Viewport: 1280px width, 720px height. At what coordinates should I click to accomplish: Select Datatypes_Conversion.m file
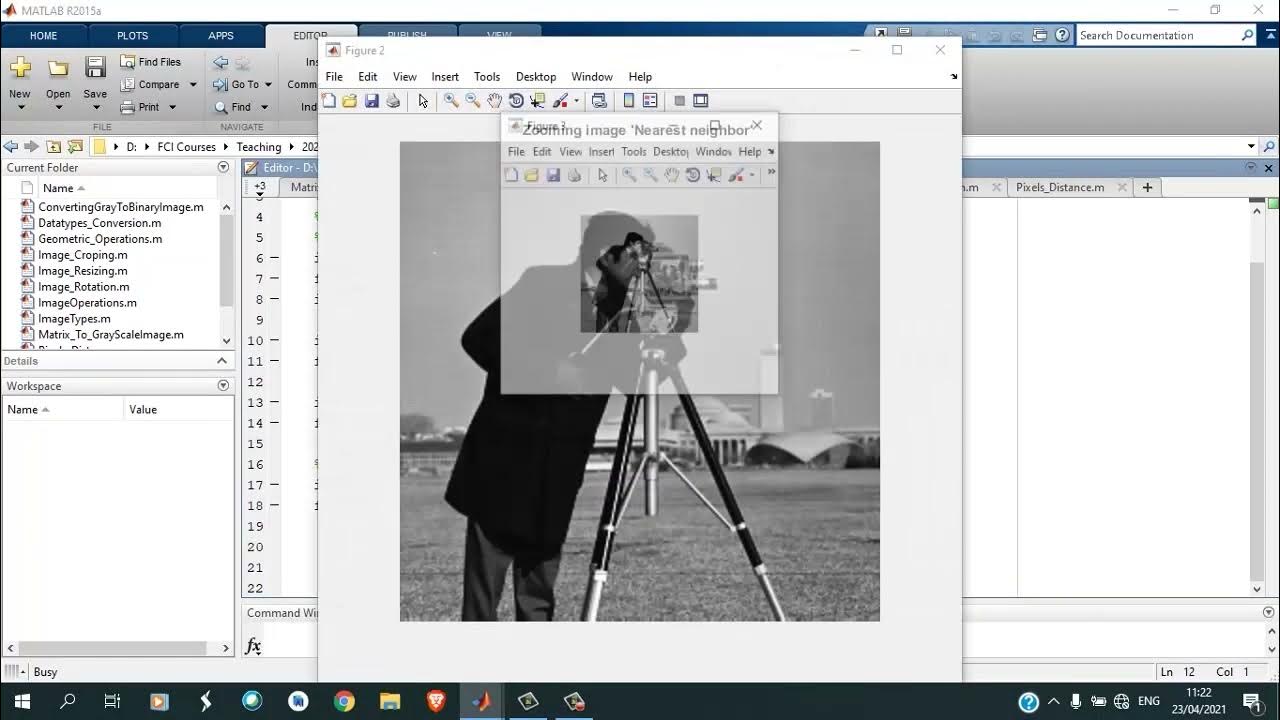pyautogui.click(x=99, y=223)
